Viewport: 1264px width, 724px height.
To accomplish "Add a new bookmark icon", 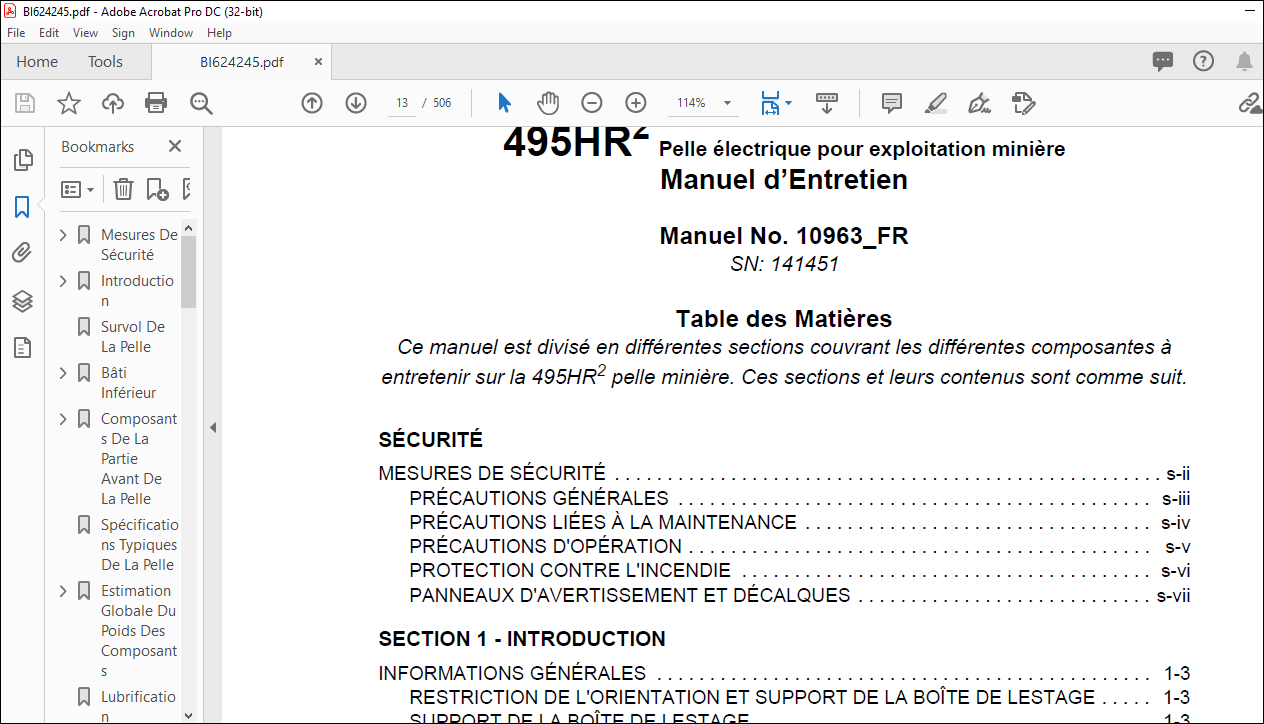I will tap(157, 189).
